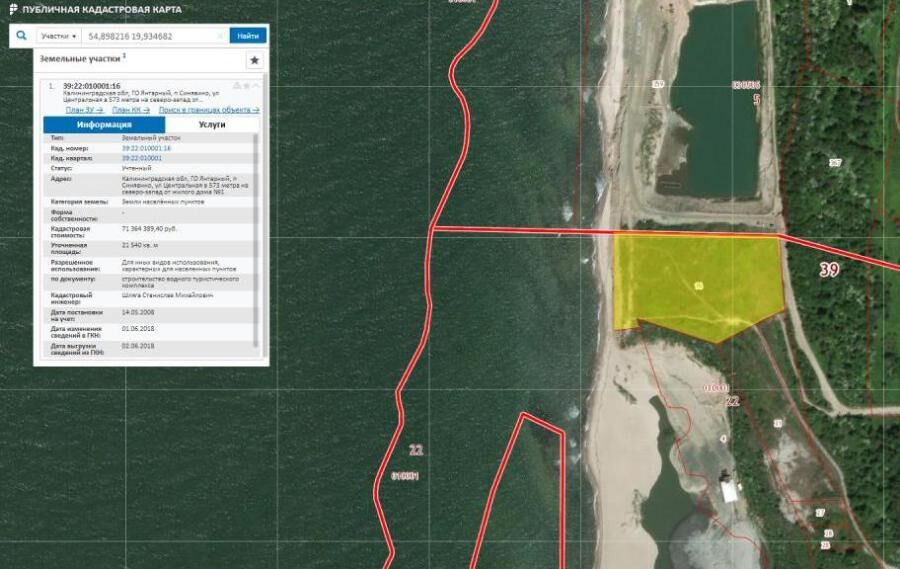900x569 pixels.
Task: Open the План КК link
Action: point(131,110)
